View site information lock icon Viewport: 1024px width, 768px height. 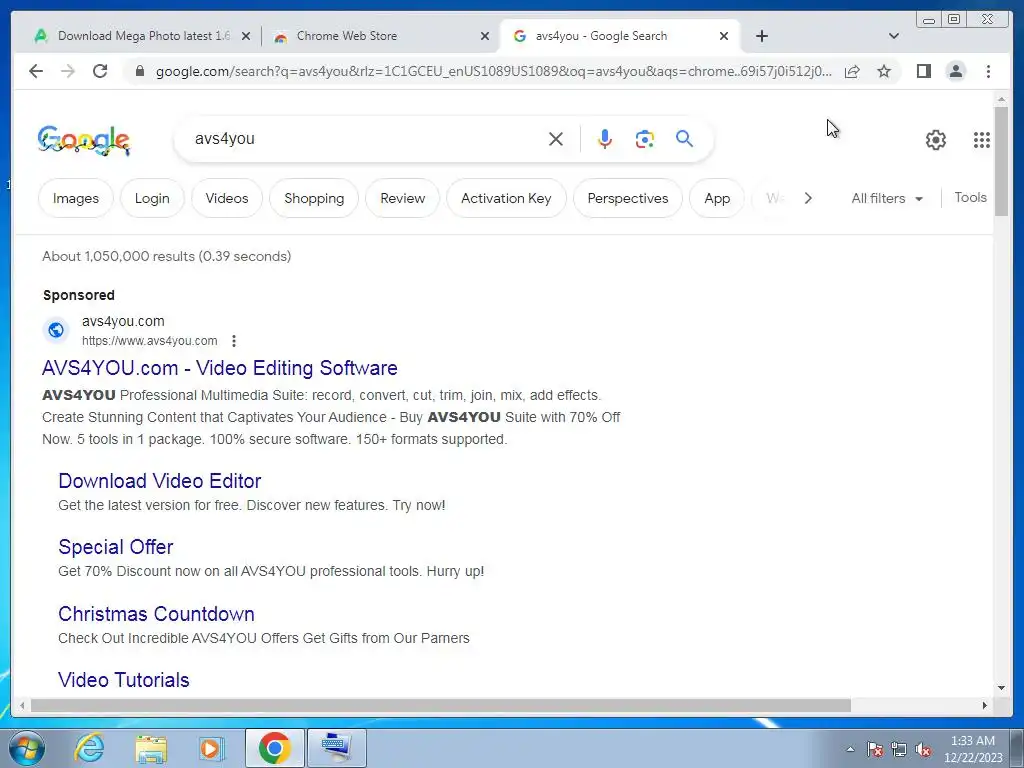[140, 71]
